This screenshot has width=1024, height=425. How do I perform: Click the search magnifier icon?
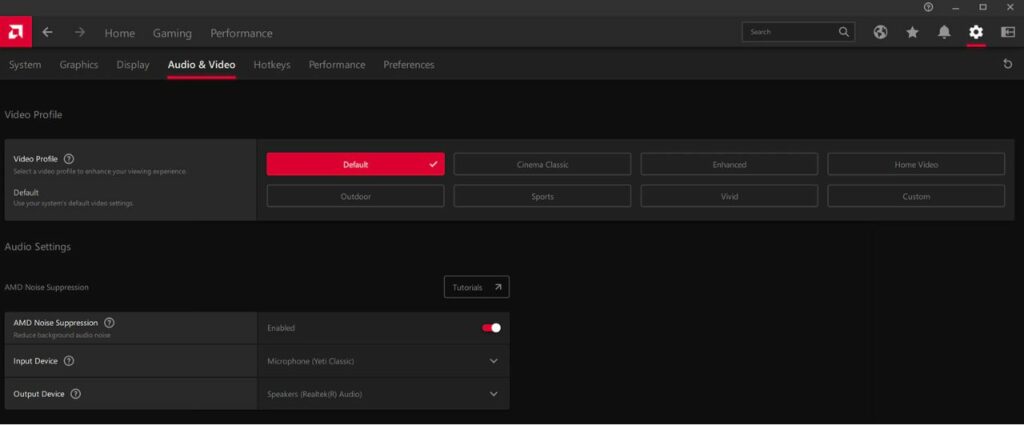tap(844, 31)
